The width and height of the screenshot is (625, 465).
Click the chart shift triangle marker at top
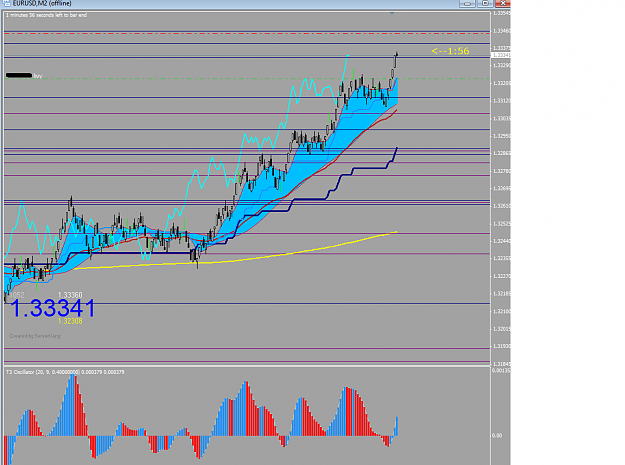pos(392,13)
